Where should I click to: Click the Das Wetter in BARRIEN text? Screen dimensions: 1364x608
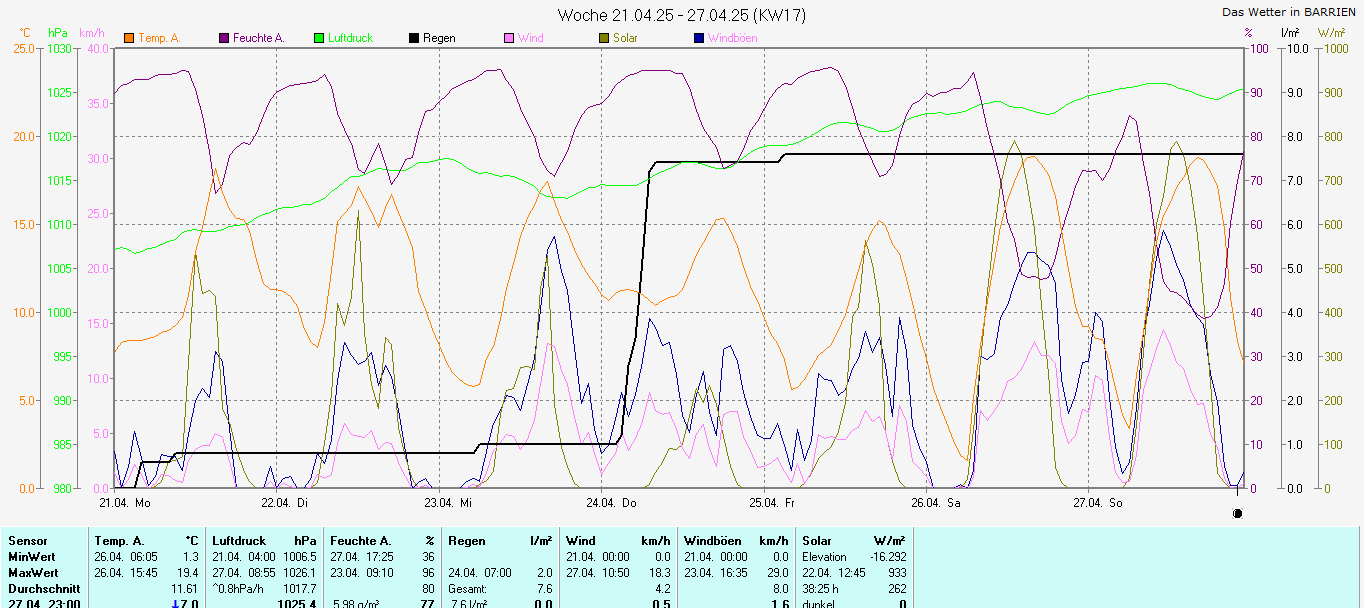(x=1289, y=12)
